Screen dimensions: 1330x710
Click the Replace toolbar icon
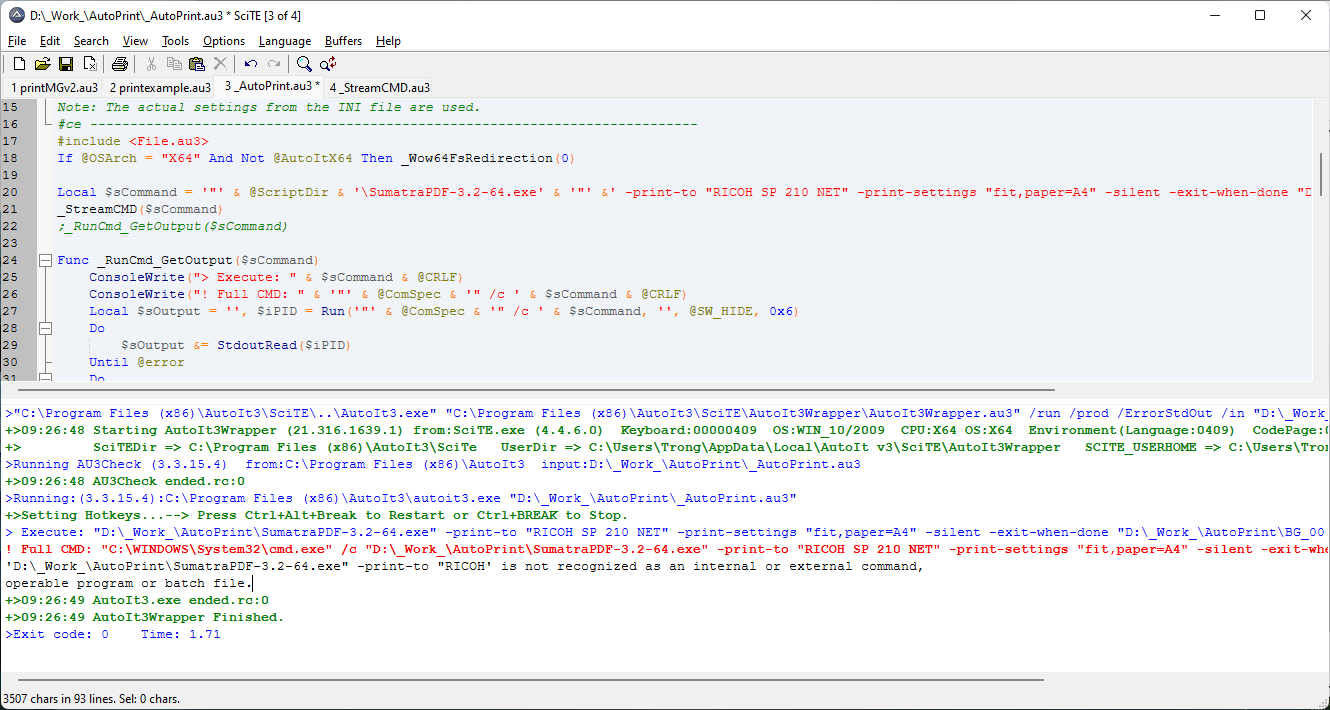[x=328, y=64]
